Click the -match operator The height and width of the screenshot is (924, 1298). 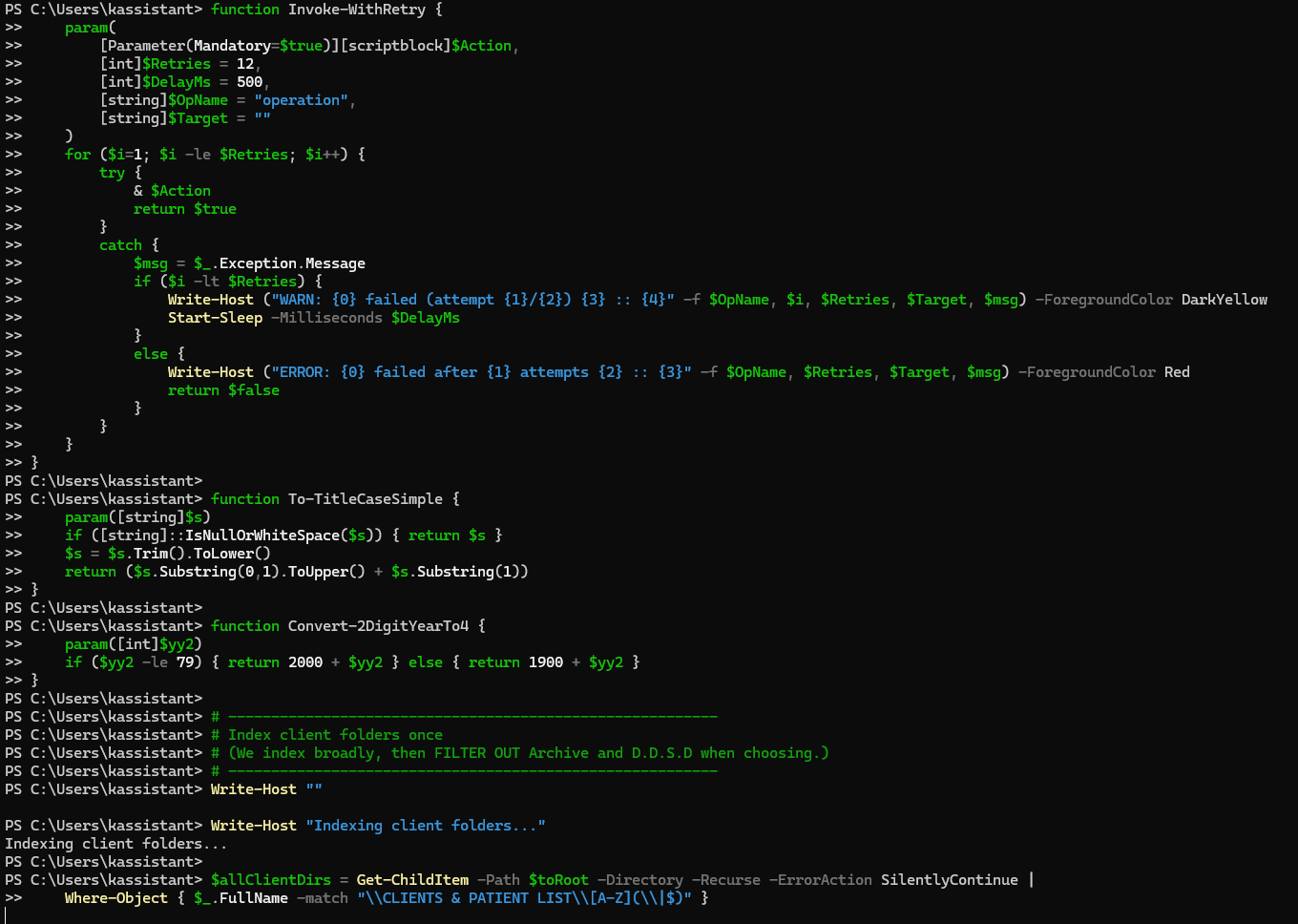click(323, 898)
